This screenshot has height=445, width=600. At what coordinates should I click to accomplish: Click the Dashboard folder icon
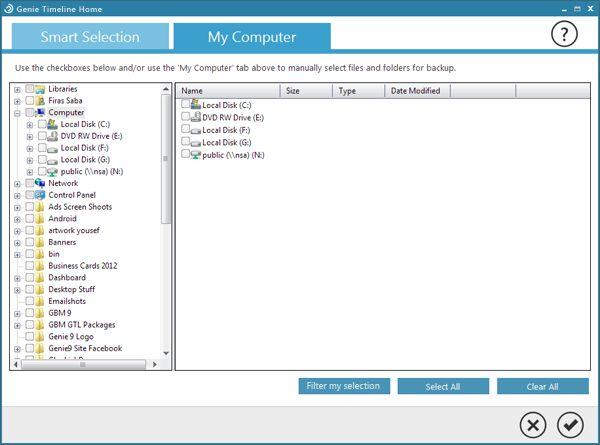(40, 278)
